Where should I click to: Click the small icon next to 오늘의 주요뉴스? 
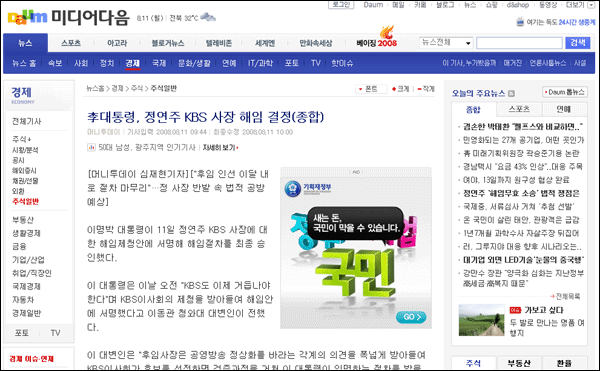pos(511,93)
